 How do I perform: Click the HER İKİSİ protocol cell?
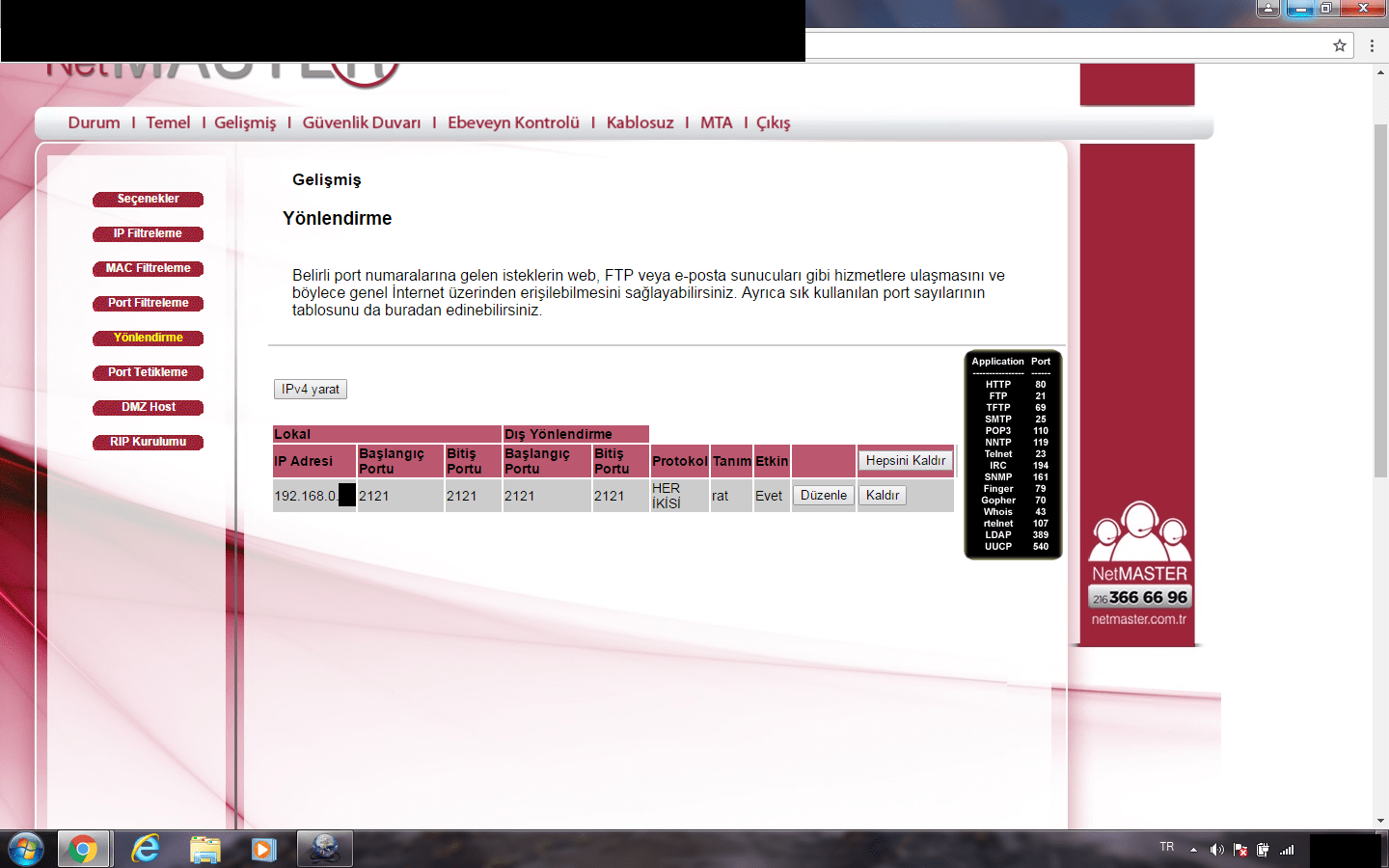[679, 496]
